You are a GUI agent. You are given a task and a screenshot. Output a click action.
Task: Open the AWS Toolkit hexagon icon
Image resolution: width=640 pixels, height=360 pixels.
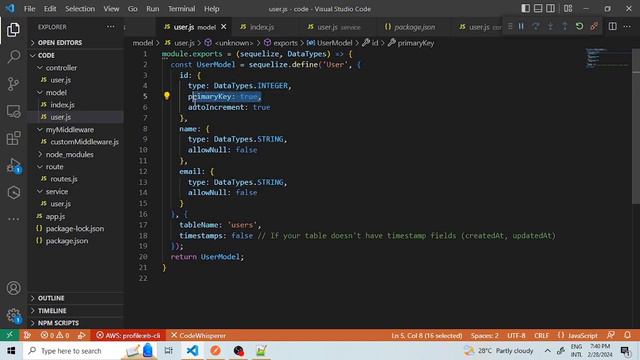[x=13, y=192]
